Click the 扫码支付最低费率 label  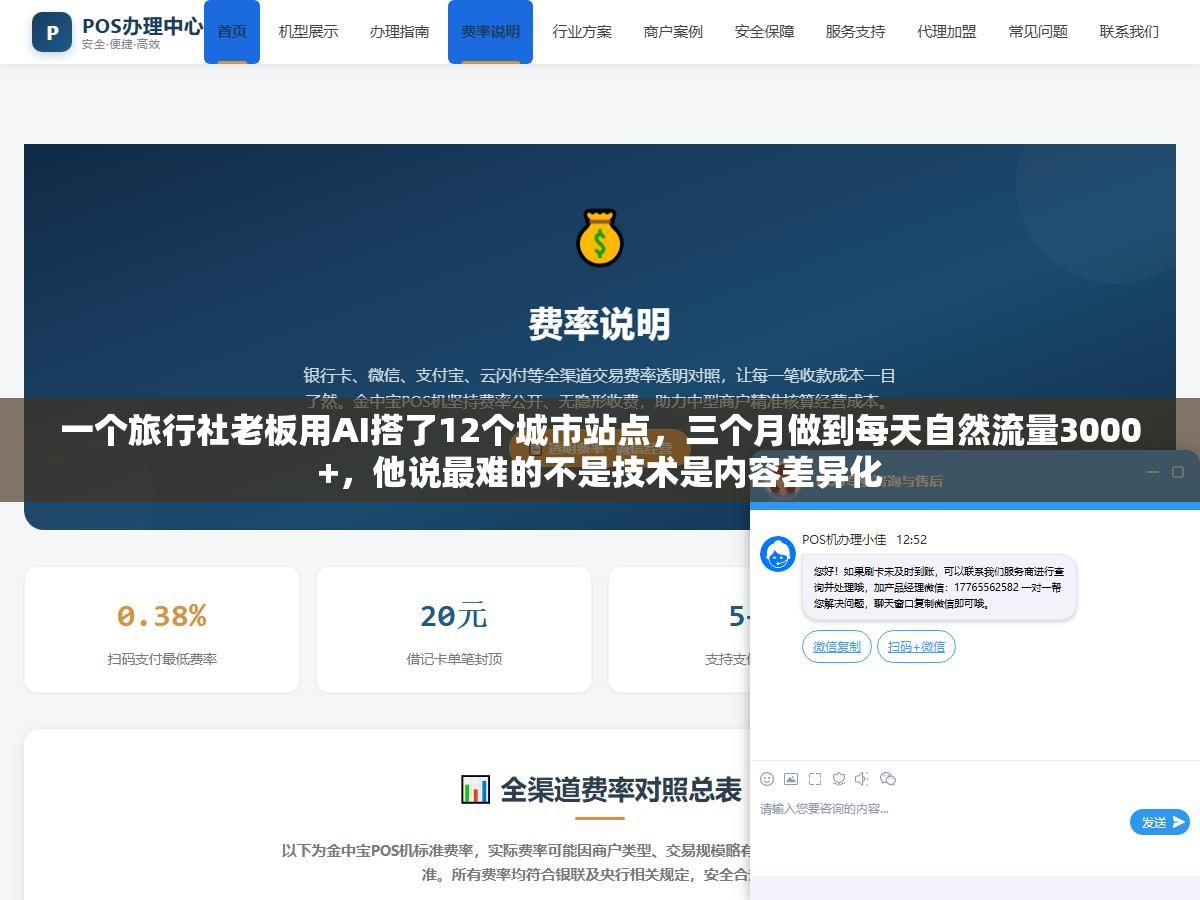click(x=162, y=659)
